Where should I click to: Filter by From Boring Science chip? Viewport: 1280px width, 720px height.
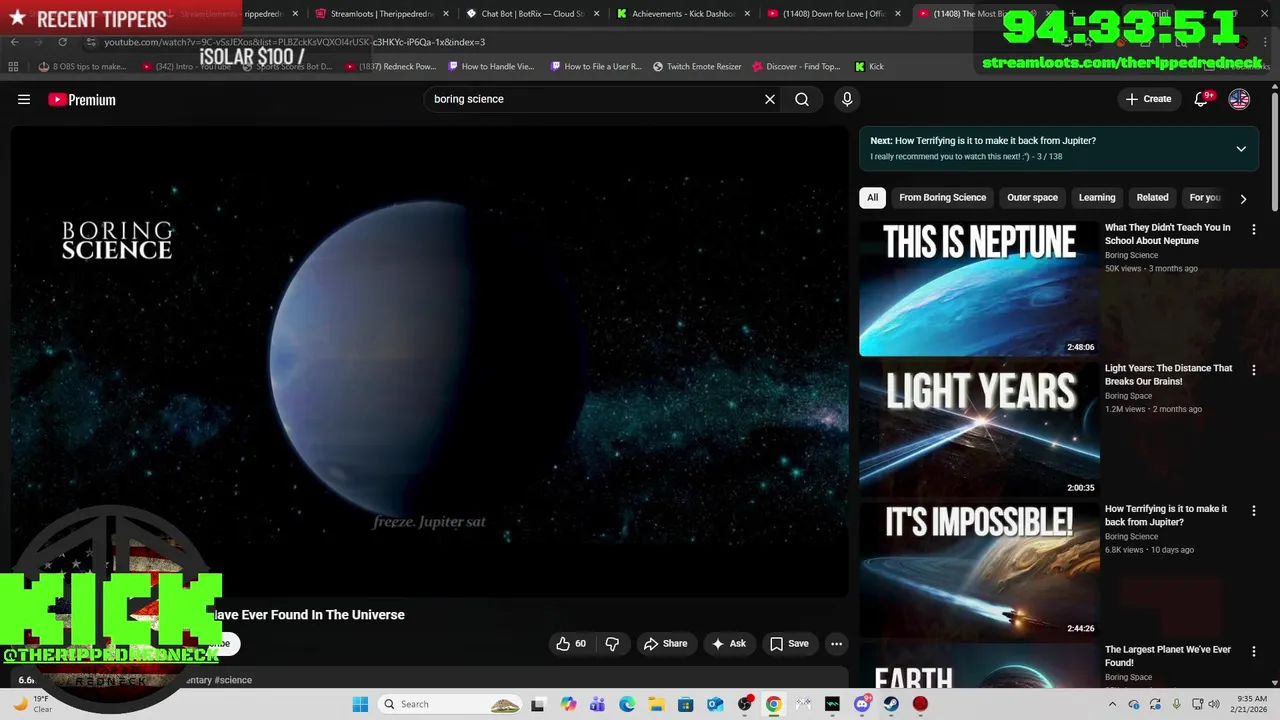(942, 198)
